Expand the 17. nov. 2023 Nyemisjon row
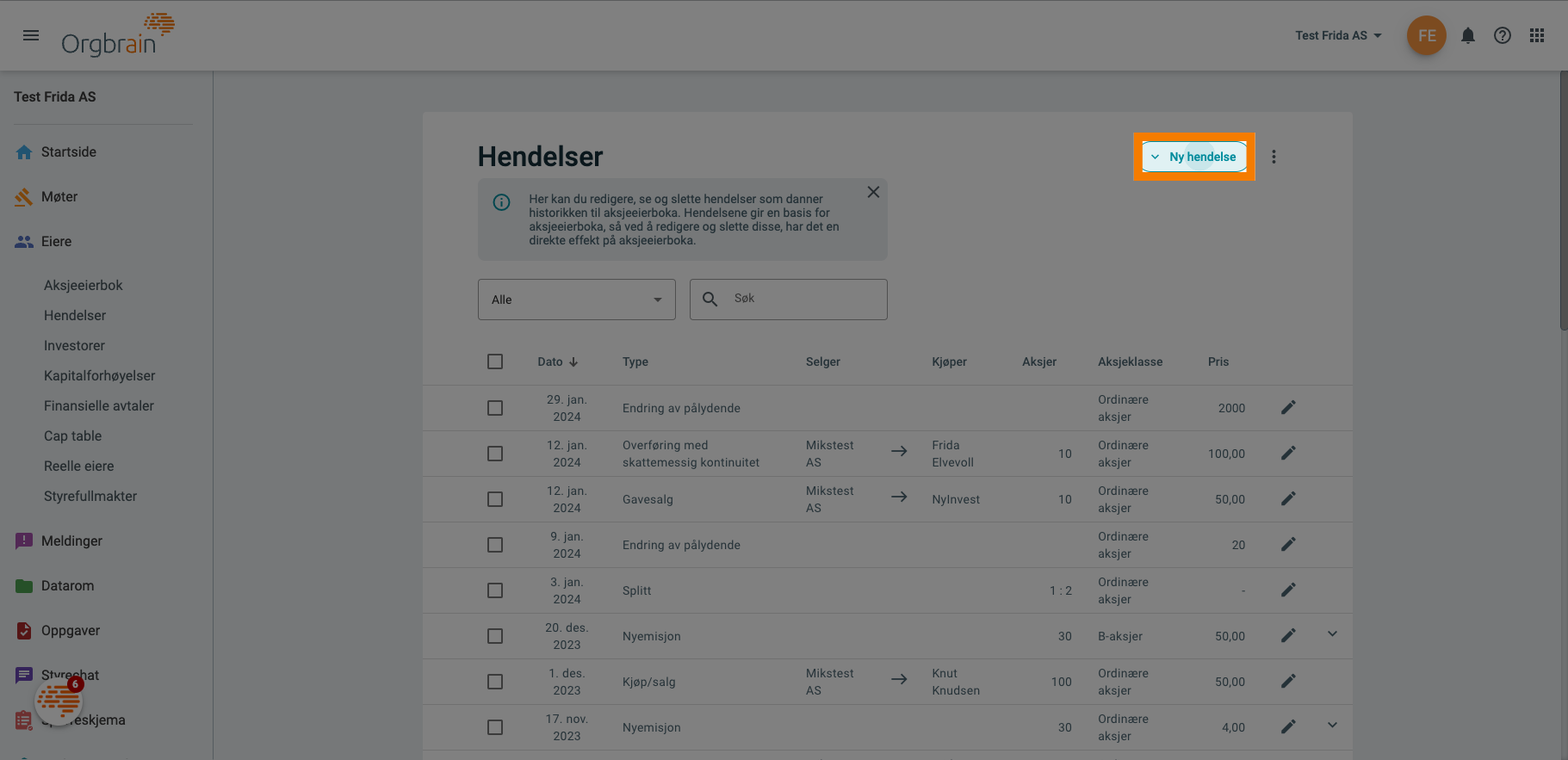Image resolution: width=1568 pixels, height=760 pixels. [1332, 726]
